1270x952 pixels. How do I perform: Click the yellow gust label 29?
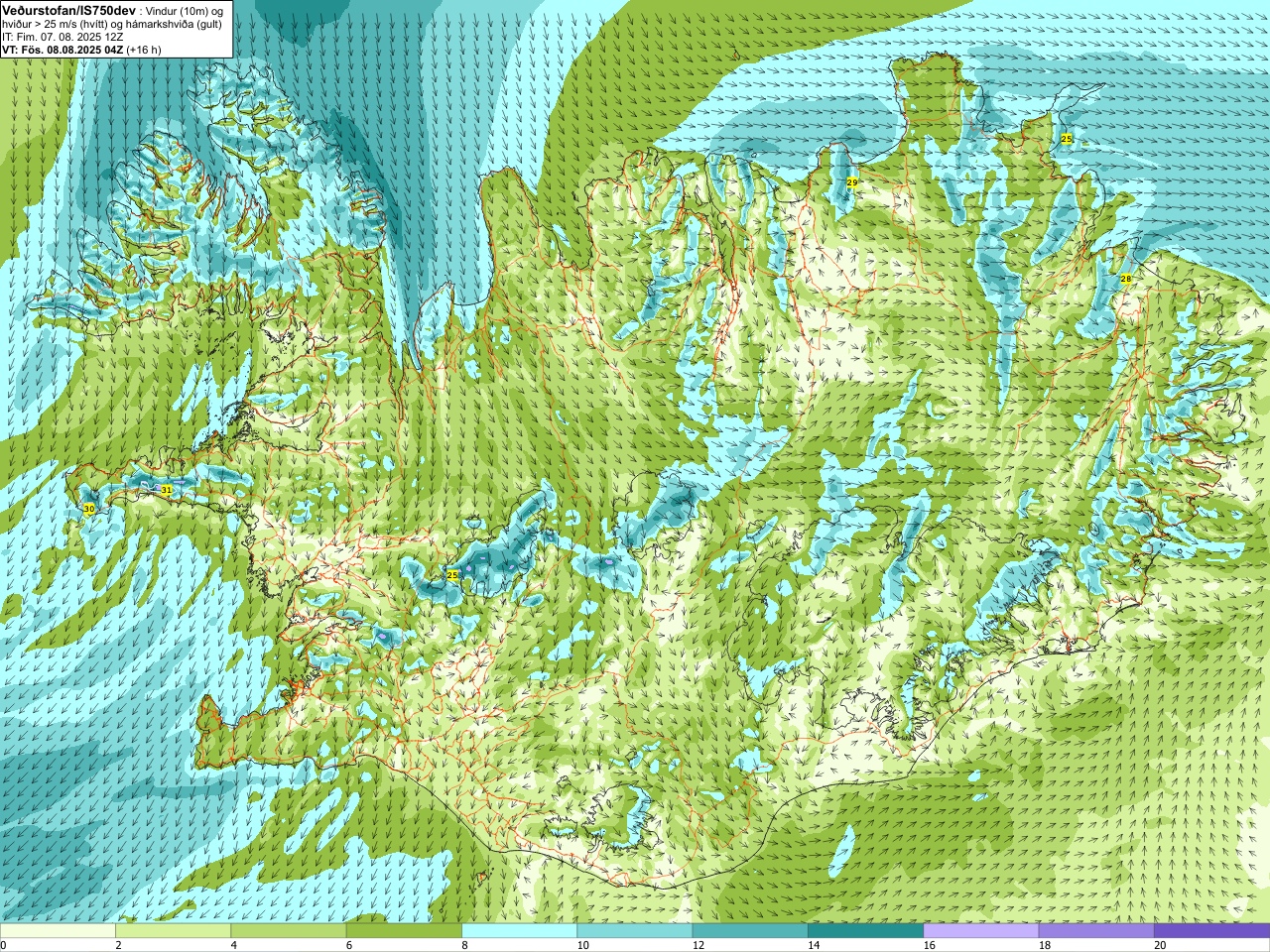(x=851, y=182)
